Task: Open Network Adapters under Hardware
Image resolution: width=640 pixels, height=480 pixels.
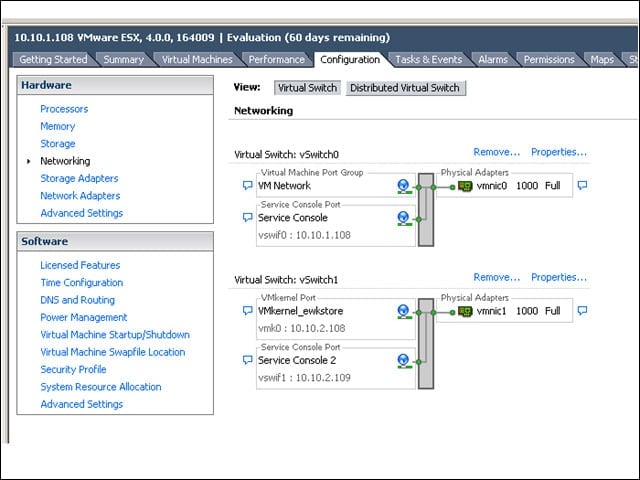Action: [80, 196]
